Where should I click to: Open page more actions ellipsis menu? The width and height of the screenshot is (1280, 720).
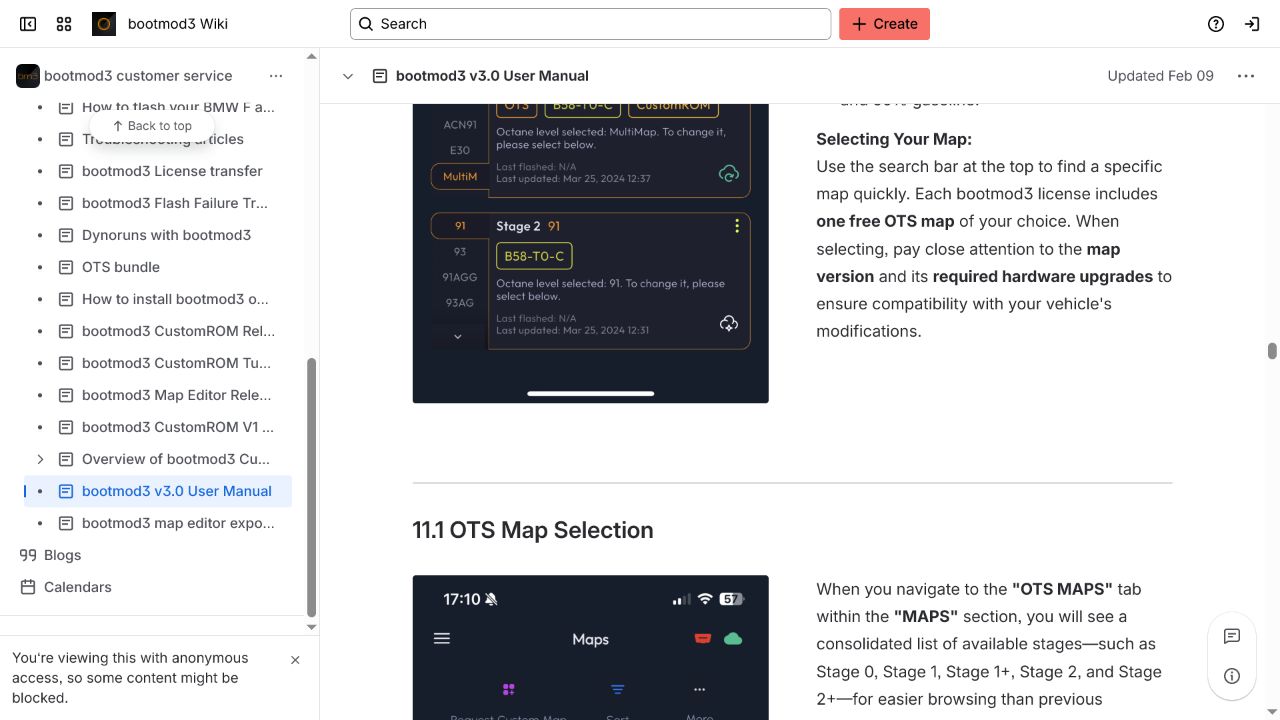pos(1246,76)
